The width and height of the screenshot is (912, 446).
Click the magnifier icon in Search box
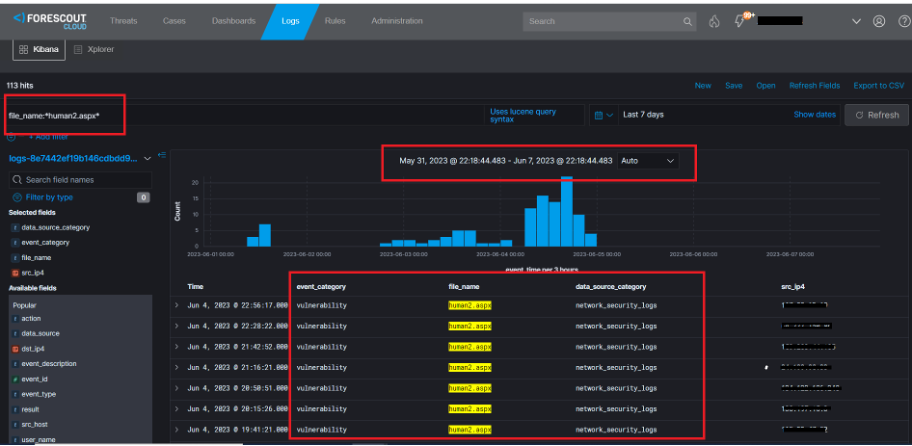pyautogui.click(x=688, y=21)
